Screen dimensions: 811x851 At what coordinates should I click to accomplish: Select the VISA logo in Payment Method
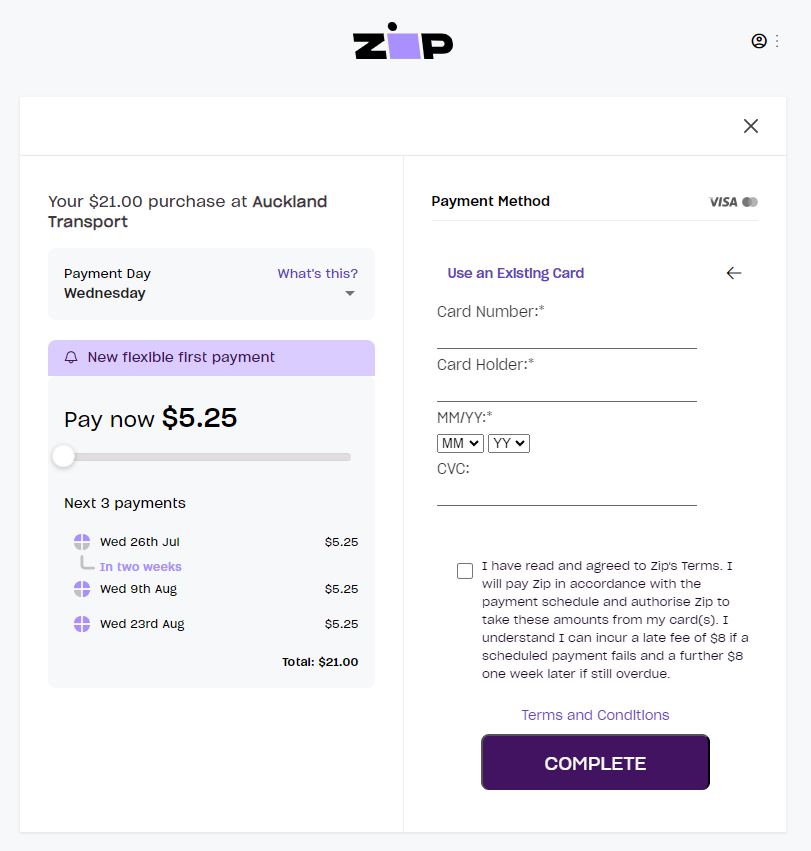[723, 201]
